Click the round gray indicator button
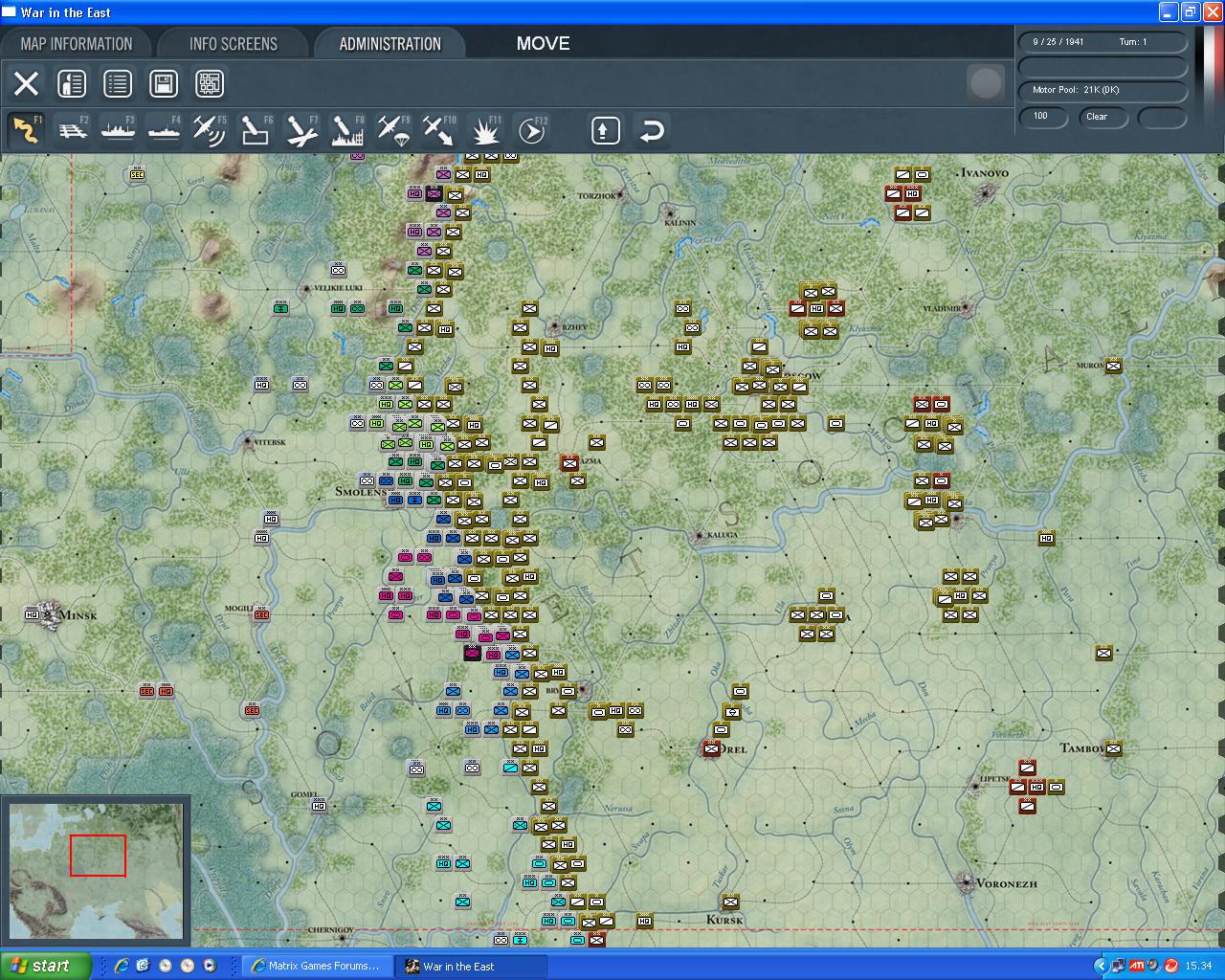The image size is (1225, 980). coord(986,83)
